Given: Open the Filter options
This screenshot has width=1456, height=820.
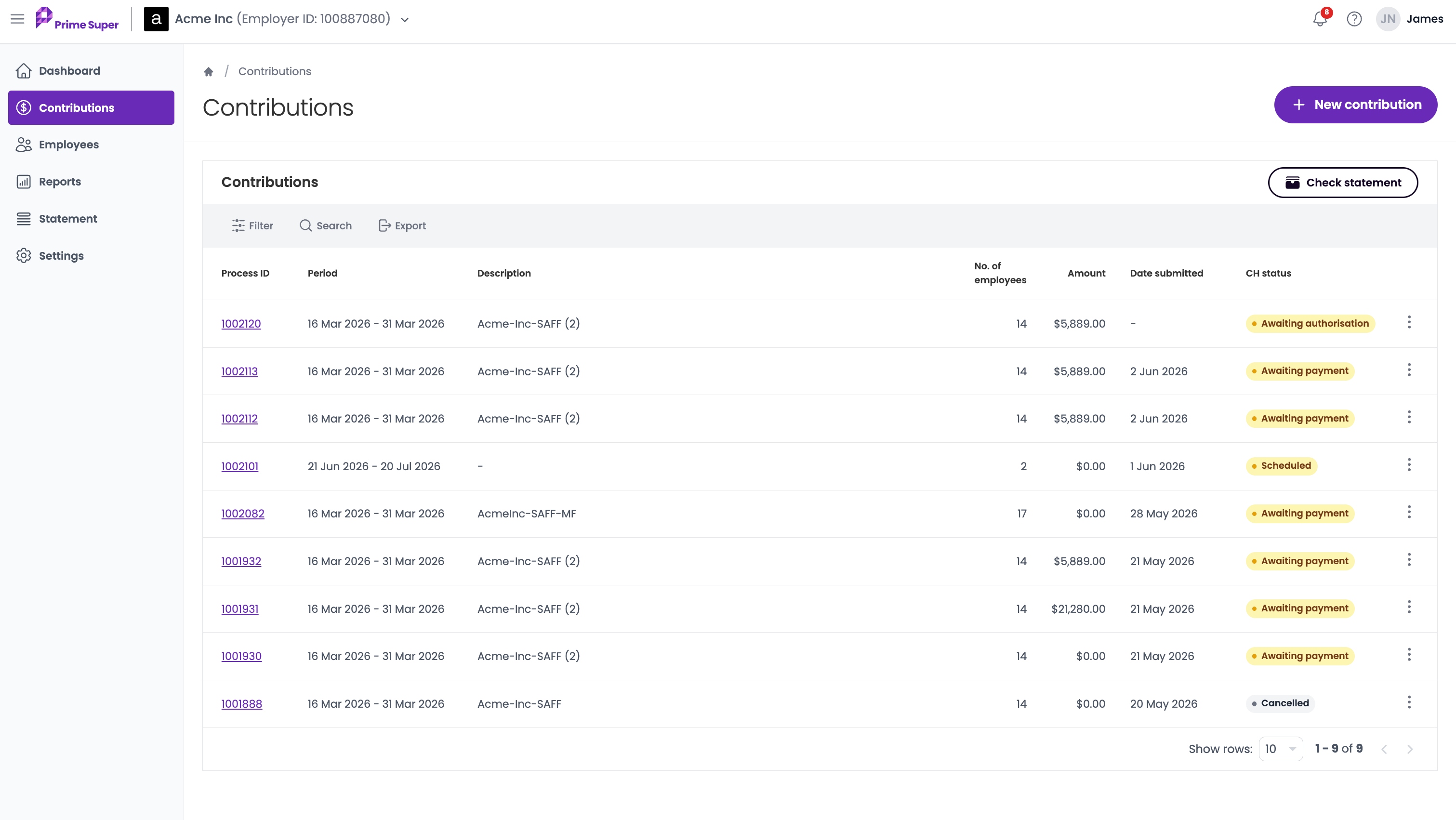Looking at the screenshot, I should [x=252, y=225].
